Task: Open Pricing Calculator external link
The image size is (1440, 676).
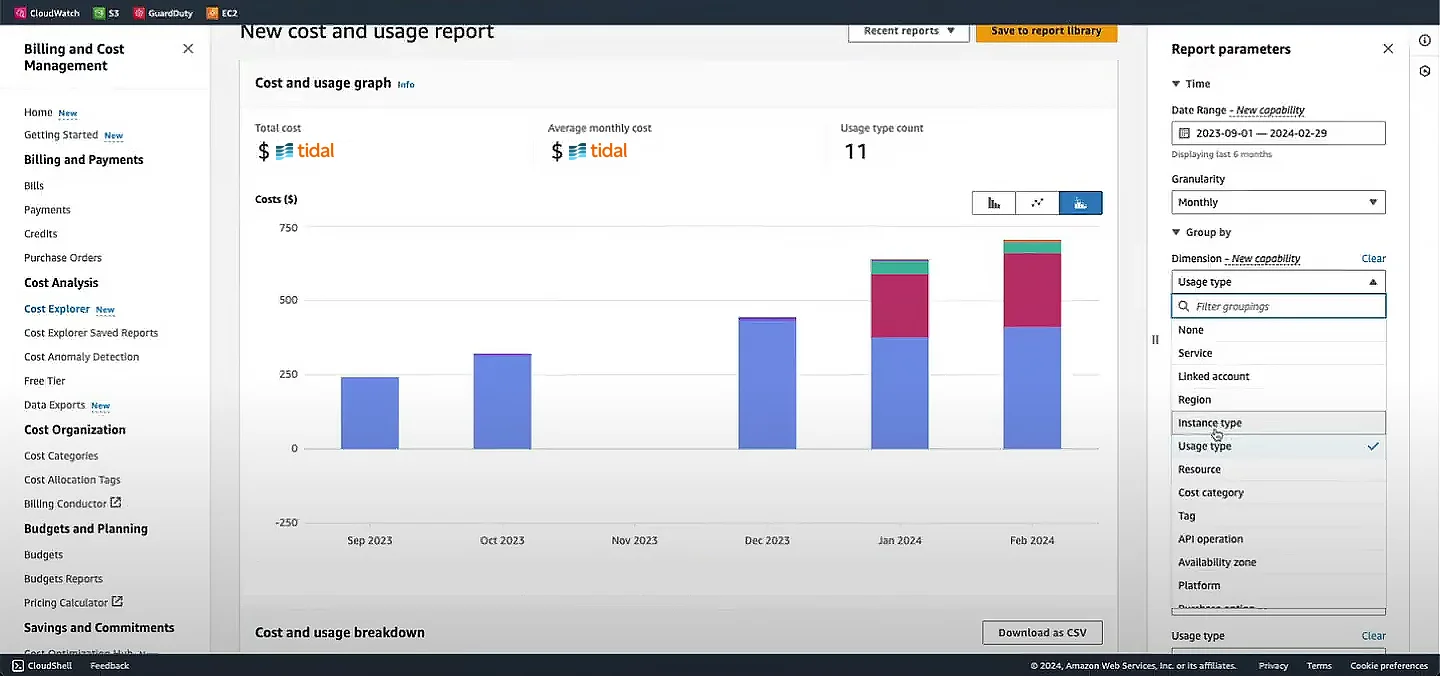Action: (x=73, y=602)
